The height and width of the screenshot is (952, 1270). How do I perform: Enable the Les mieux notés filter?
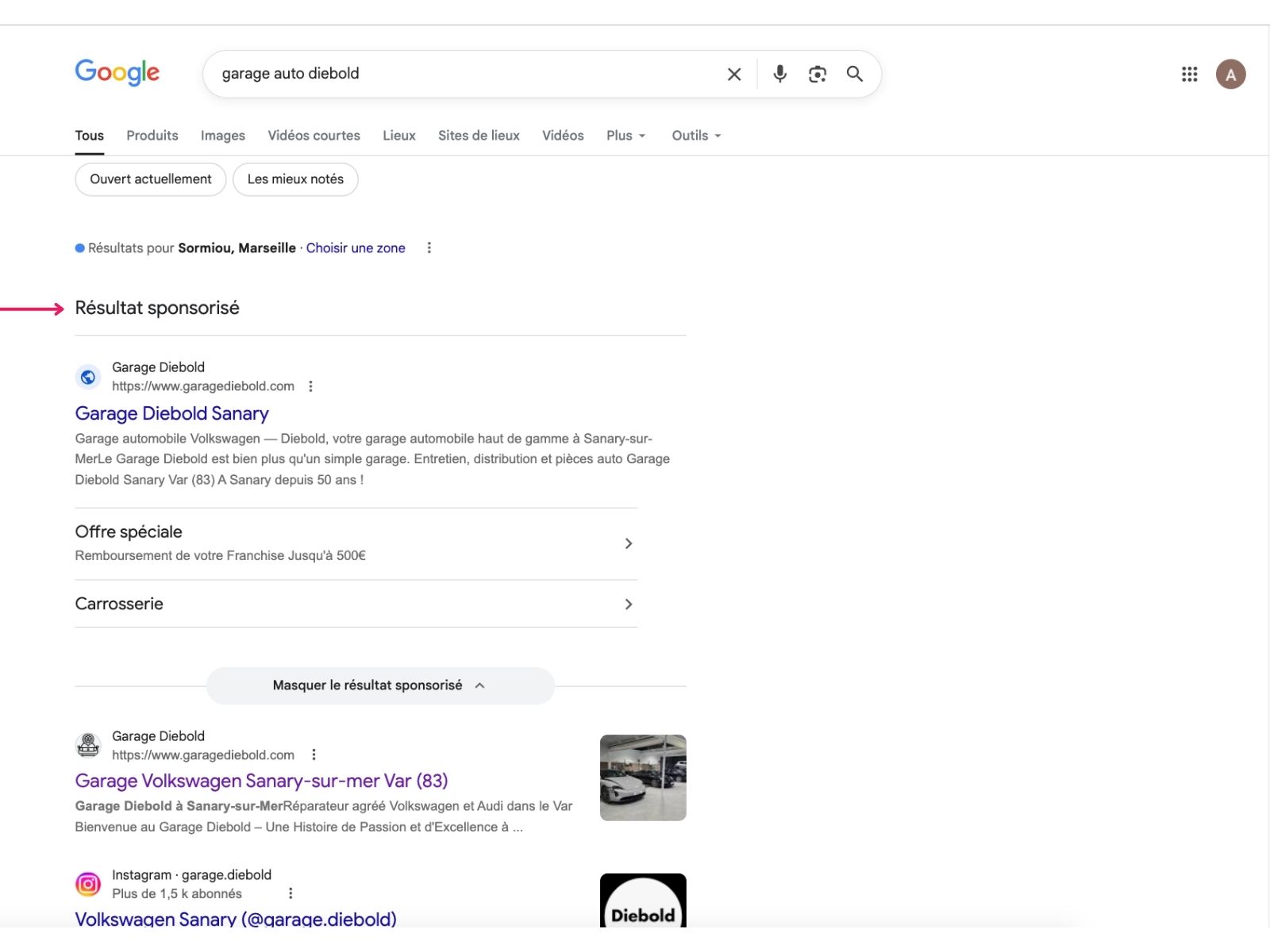(x=295, y=179)
